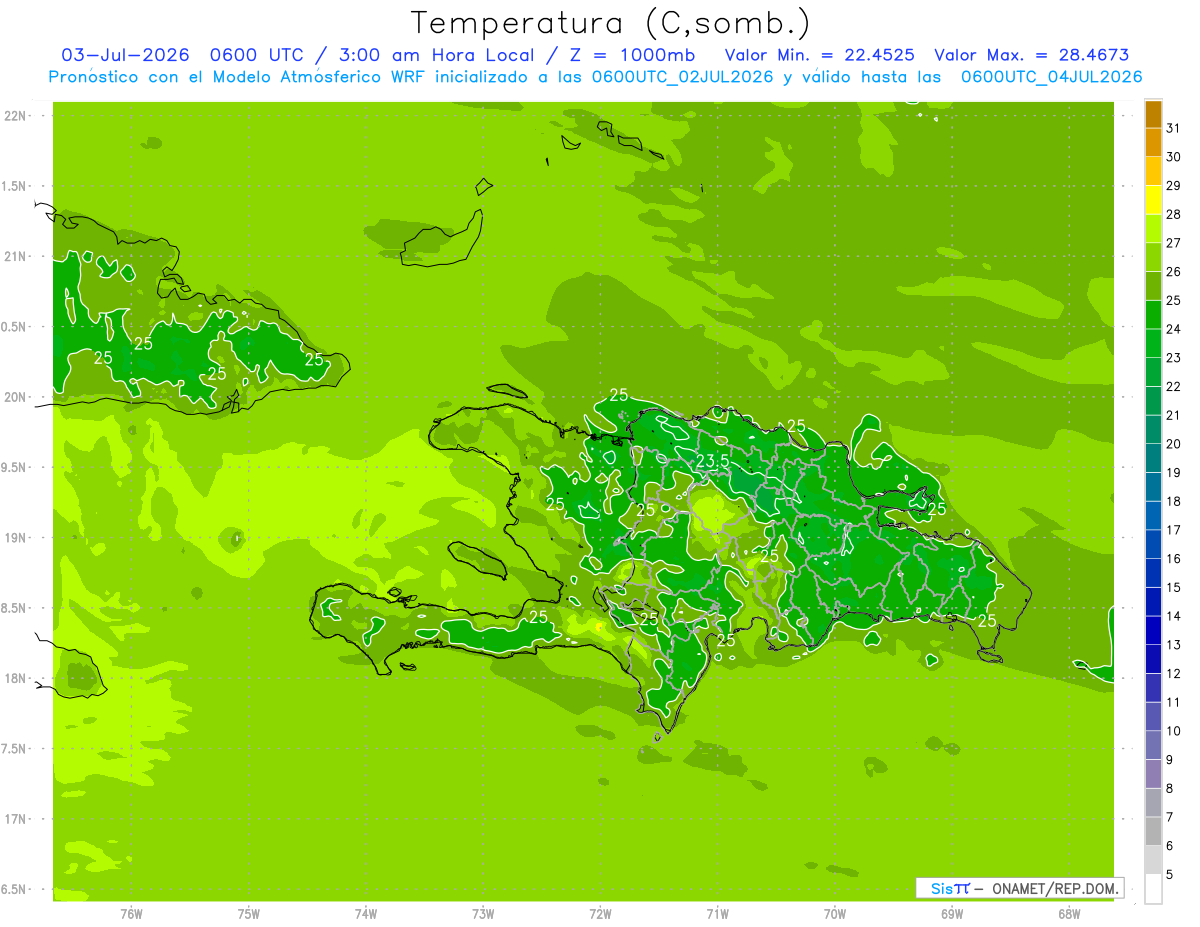Viewport: 1200px width, 927px height.
Task: Click the "22N" latitude axis label
Action: click(x=16, y=116)
